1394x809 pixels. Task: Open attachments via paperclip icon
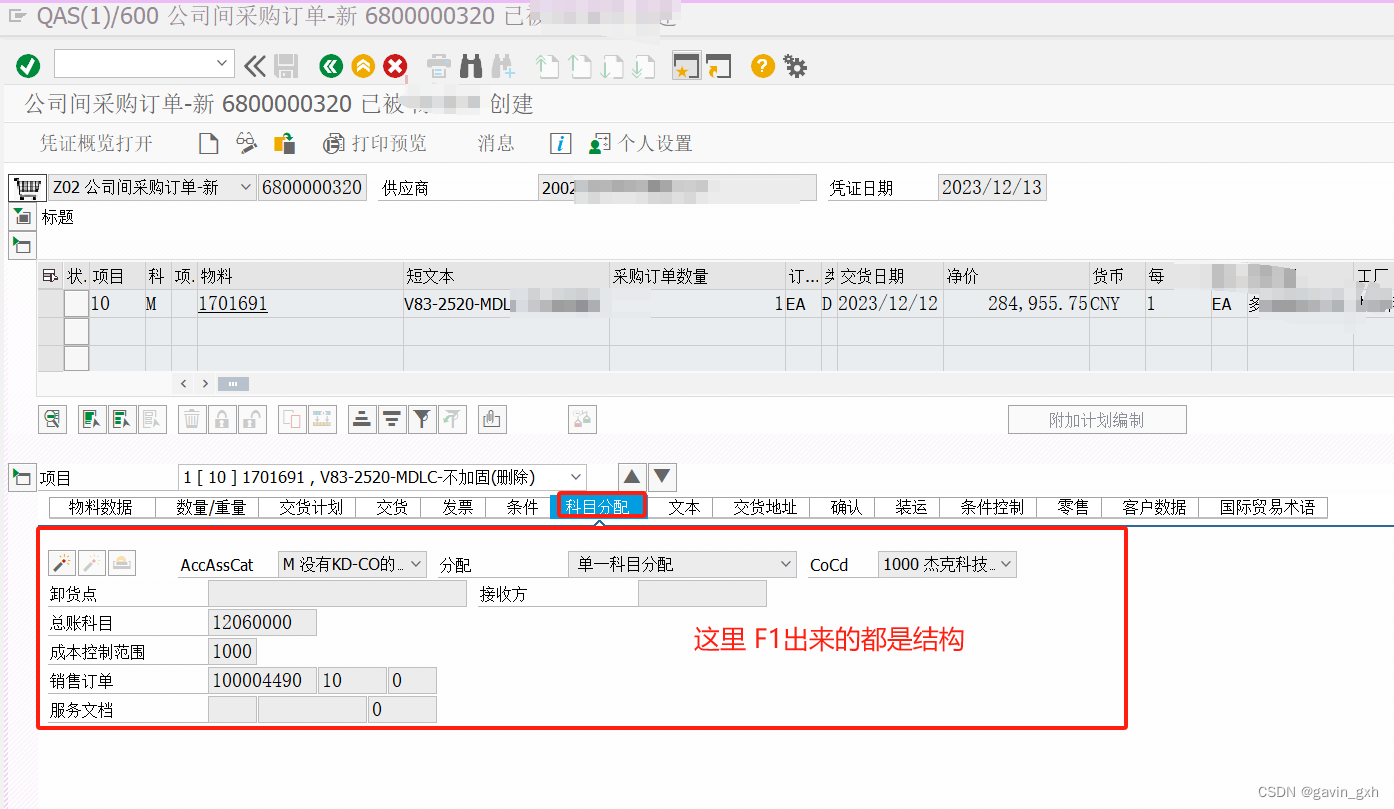(491, 419)
